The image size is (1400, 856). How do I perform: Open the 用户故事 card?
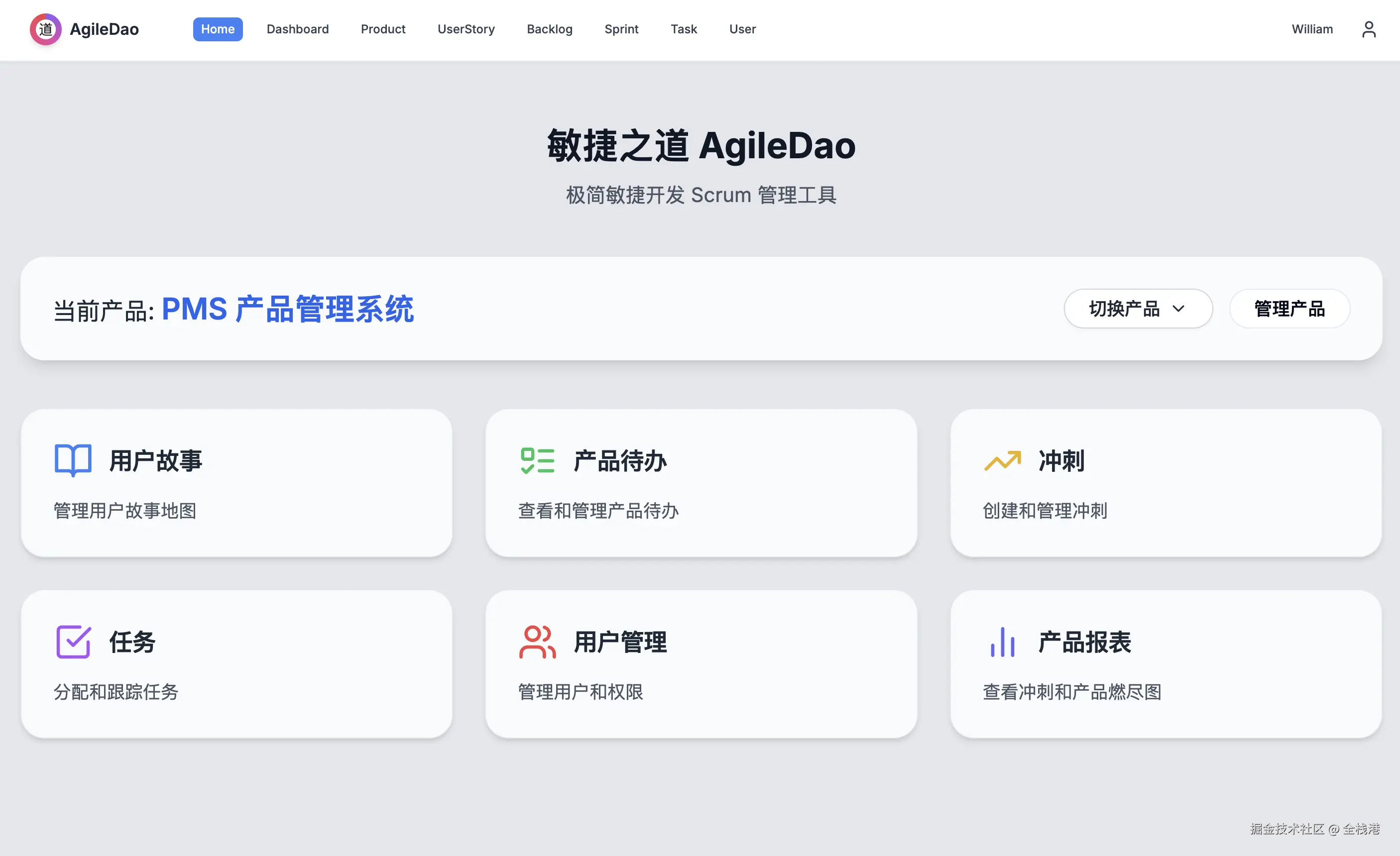pyautogui.click(x=236, y=484)
